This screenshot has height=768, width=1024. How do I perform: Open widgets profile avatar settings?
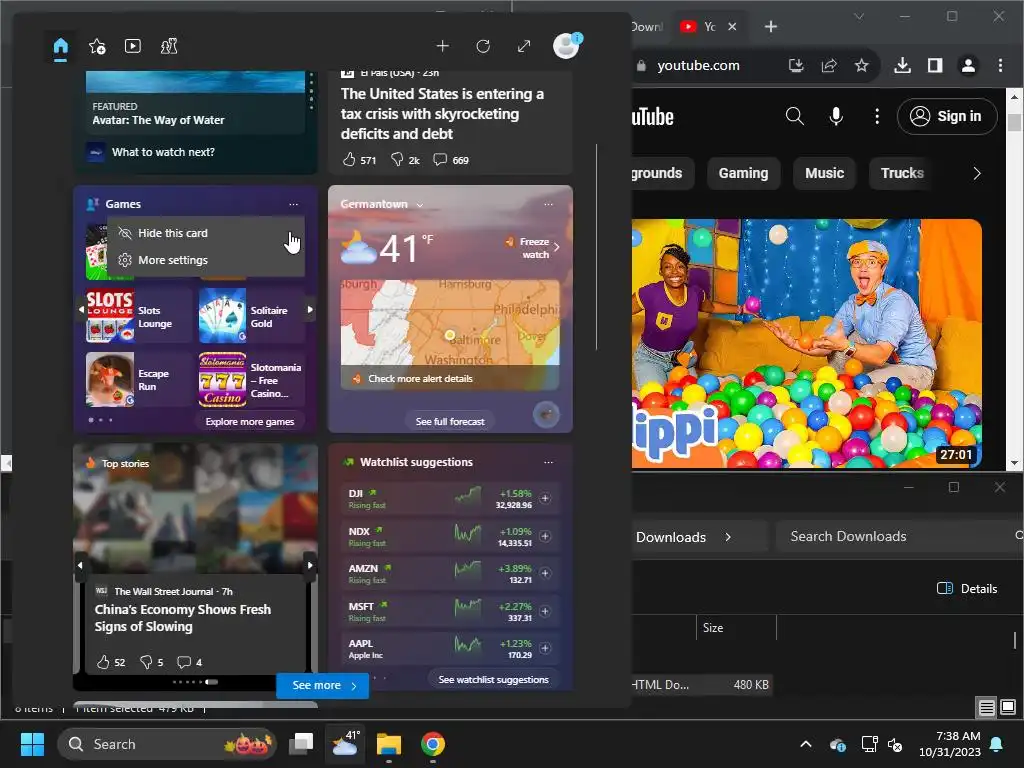pos(566,46)
